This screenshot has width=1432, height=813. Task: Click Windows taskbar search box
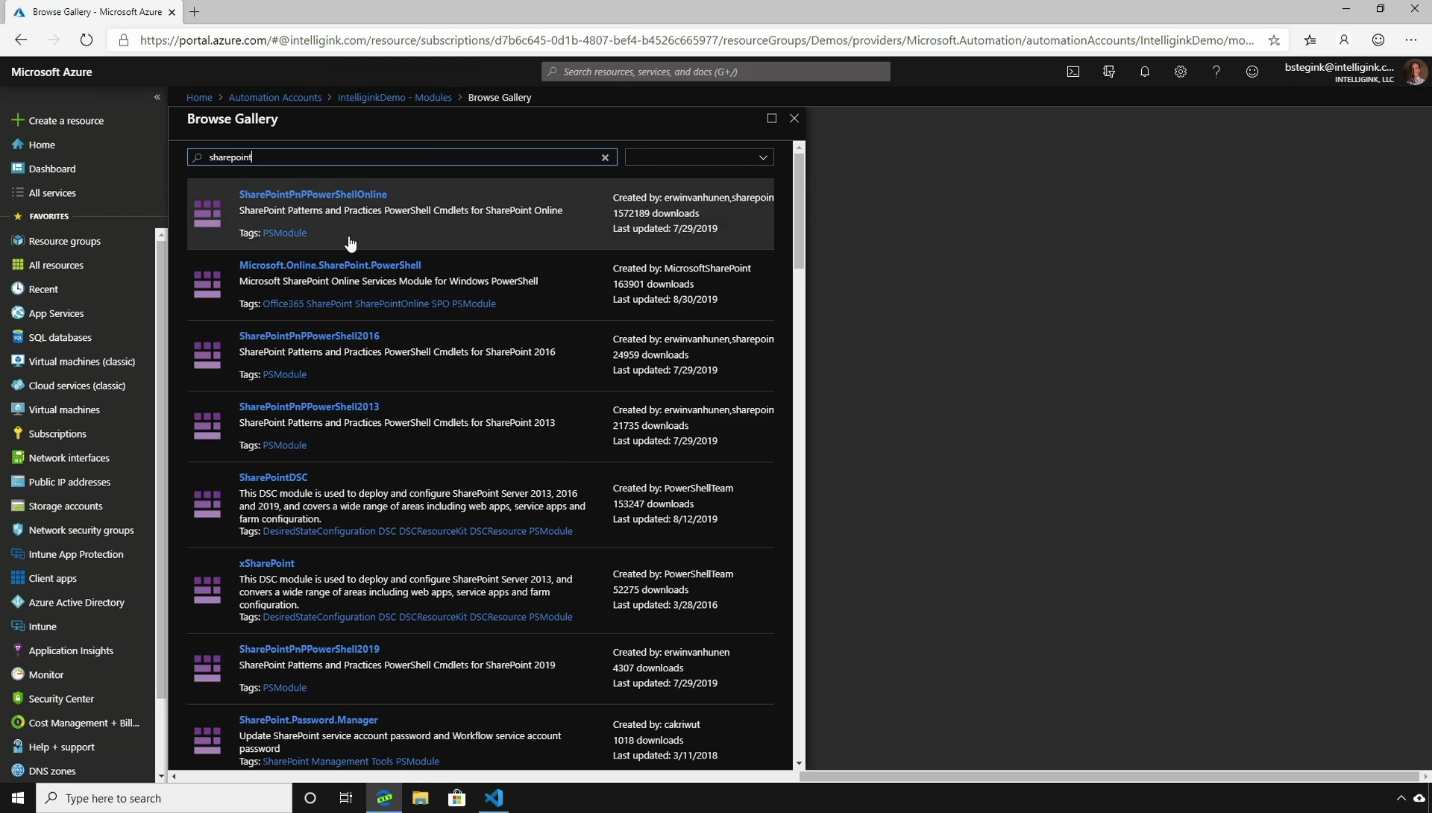point(164,798)
